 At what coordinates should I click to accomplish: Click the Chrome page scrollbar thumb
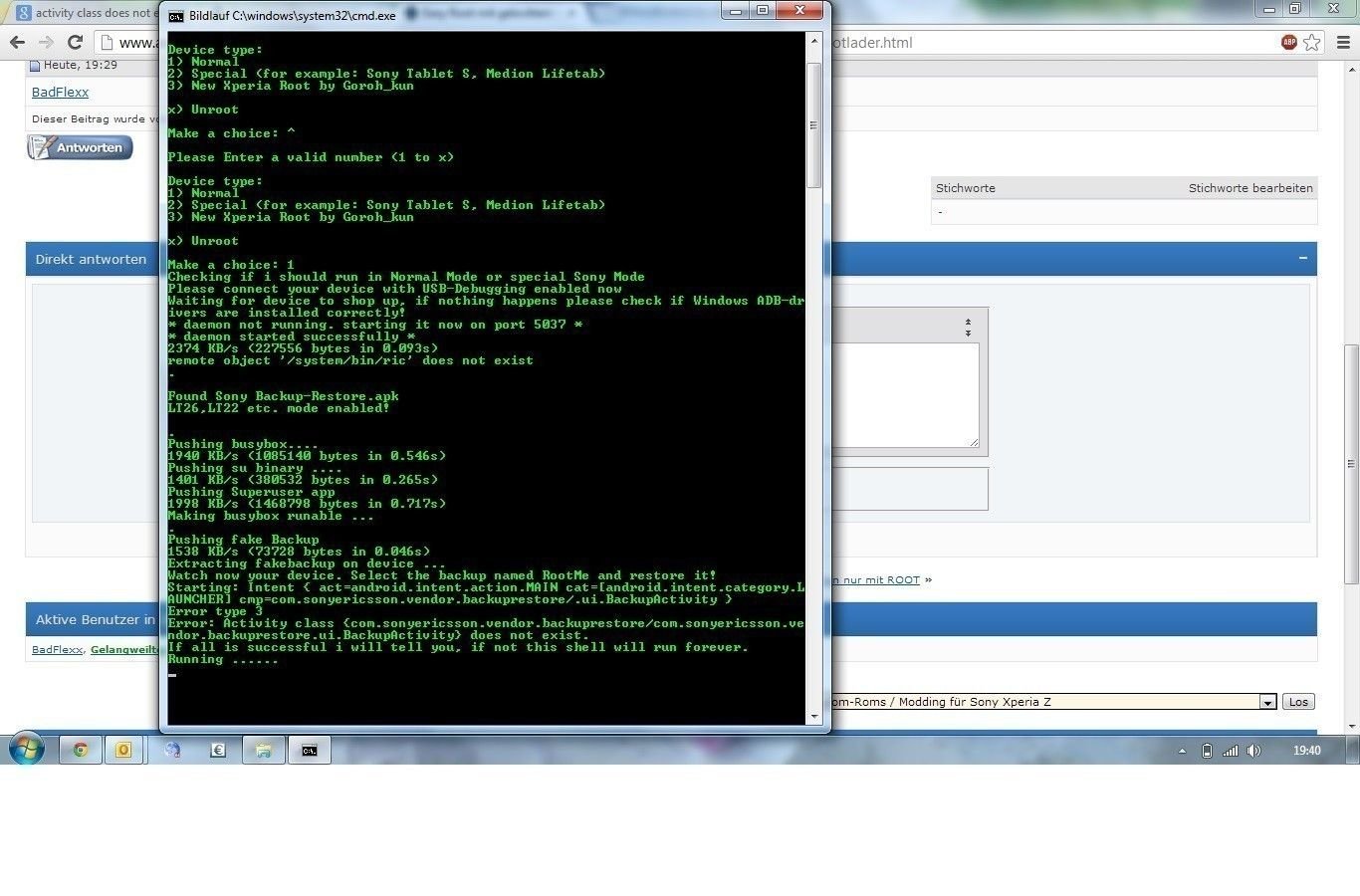coord(1351,464)
